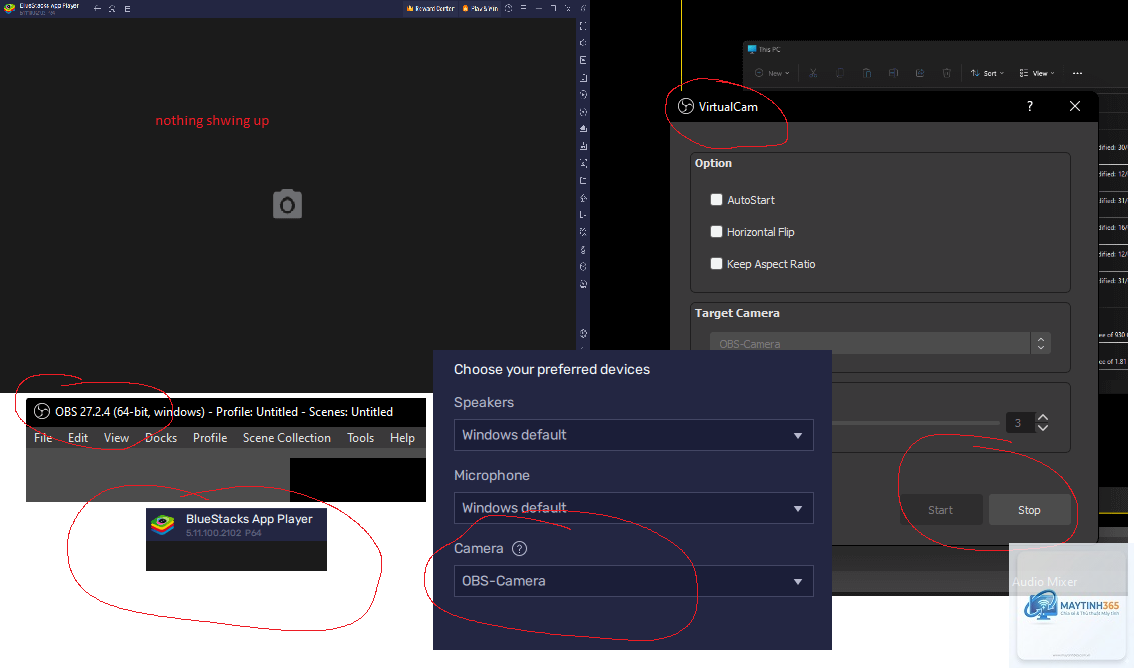Click the OBS logo in title bar
This screenshot has height=668, width=1134.
(x=42, y=411)
